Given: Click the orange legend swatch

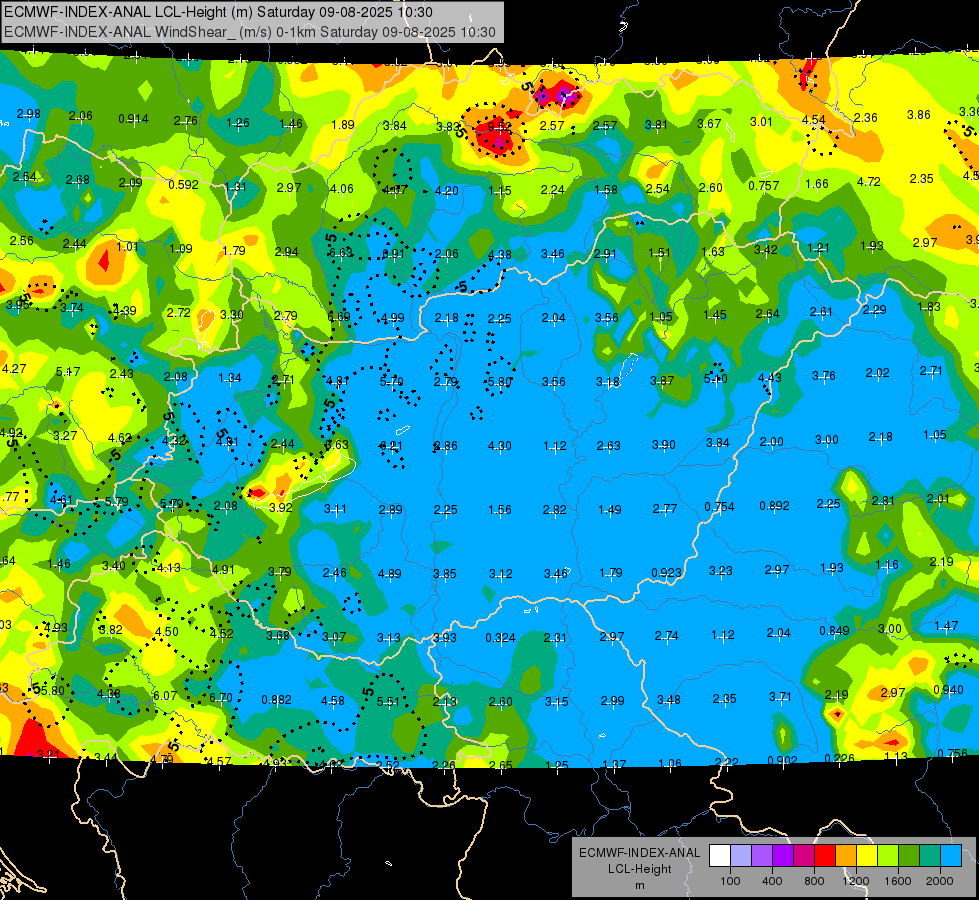Looking at the screenshot, I should [x=846, y=856].
